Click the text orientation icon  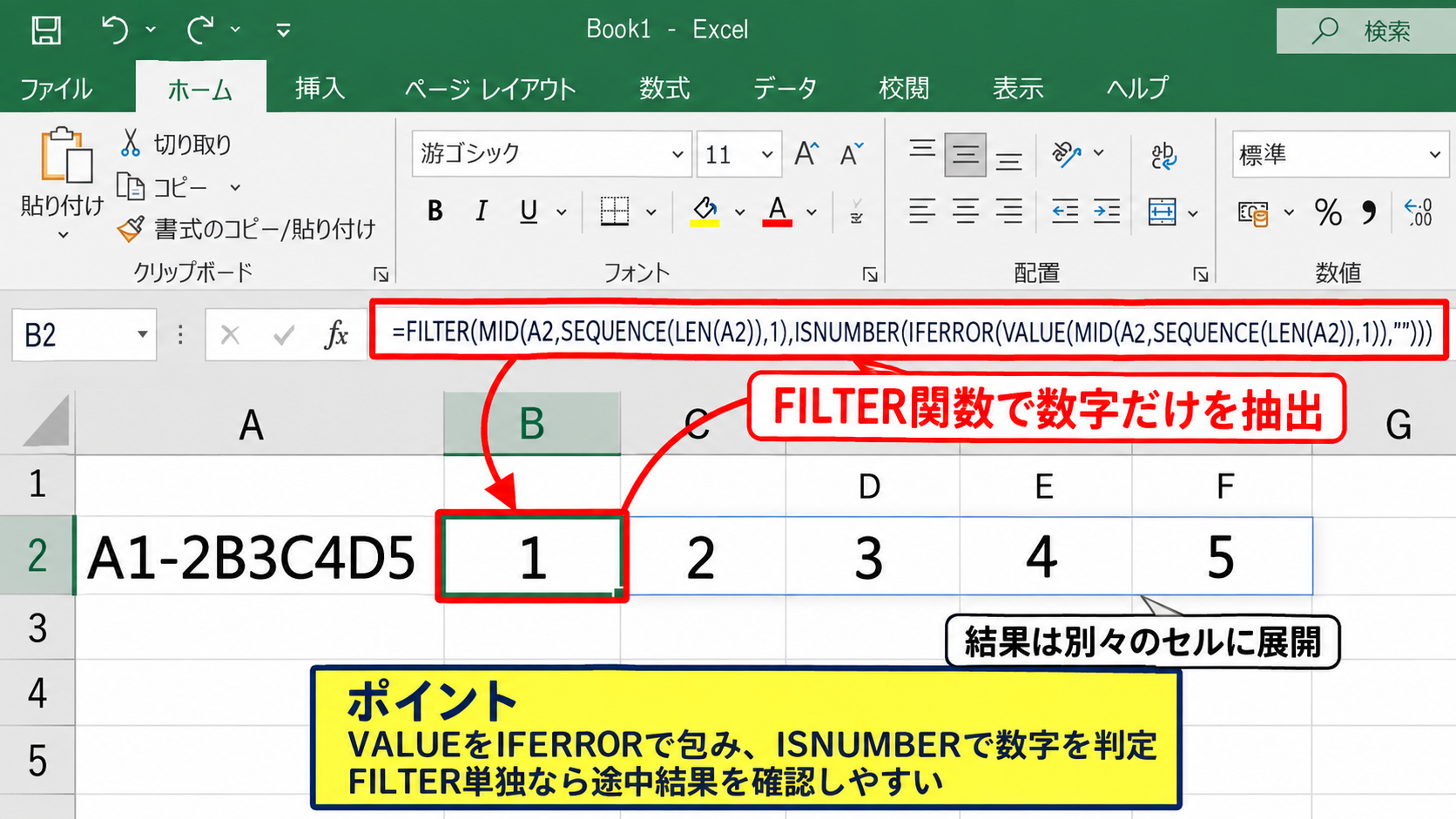point(1067,154)
